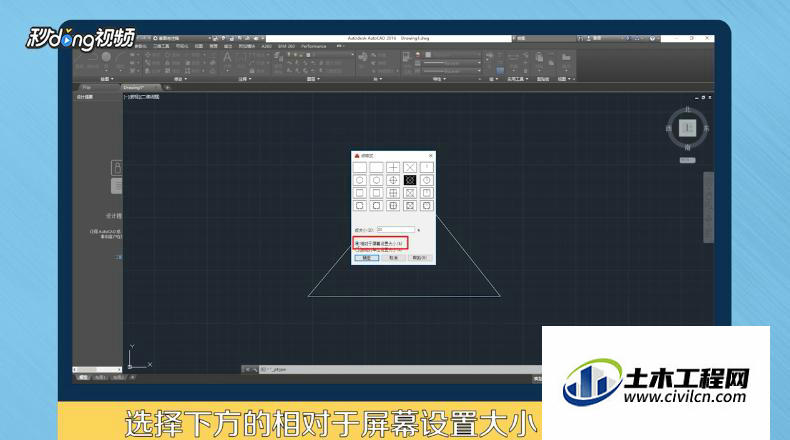Select the short vertical tick point style

click(427, 167)
